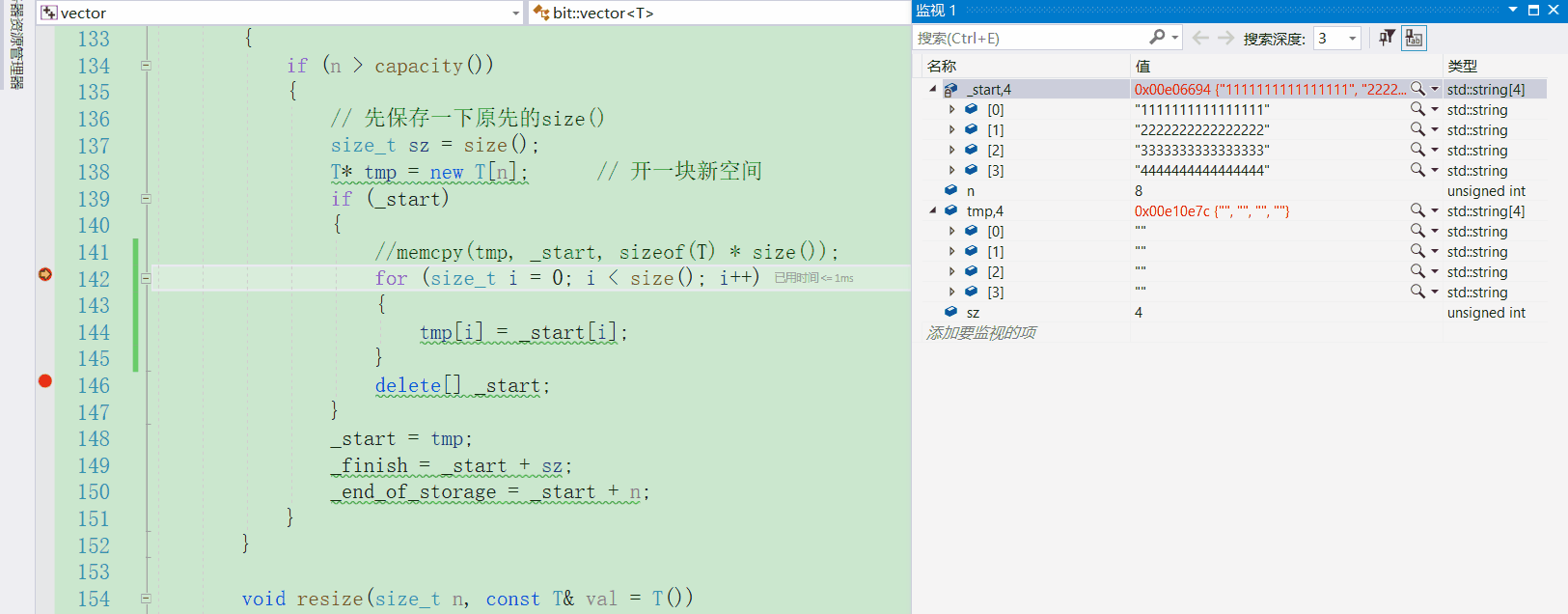Click the next search result arrow
This screenshot has width=1568, height=614.
[x=1225, y=38]
